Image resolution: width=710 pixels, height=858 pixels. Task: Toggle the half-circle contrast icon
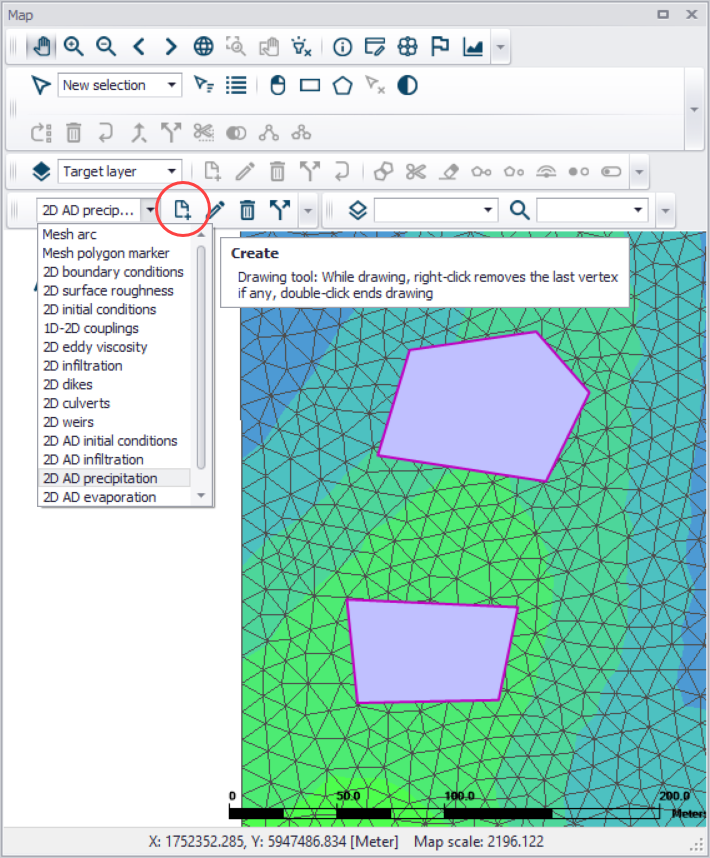pos(408,85)
